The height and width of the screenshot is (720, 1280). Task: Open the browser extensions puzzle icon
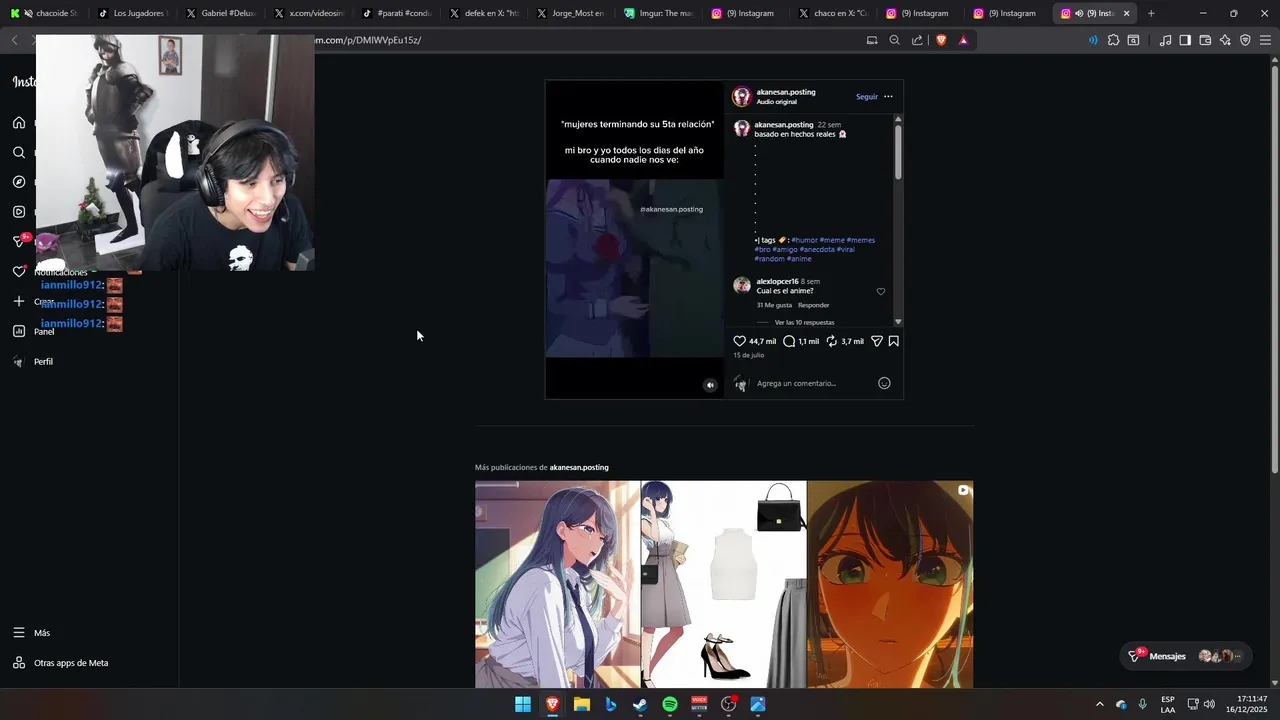point(1113,40)
